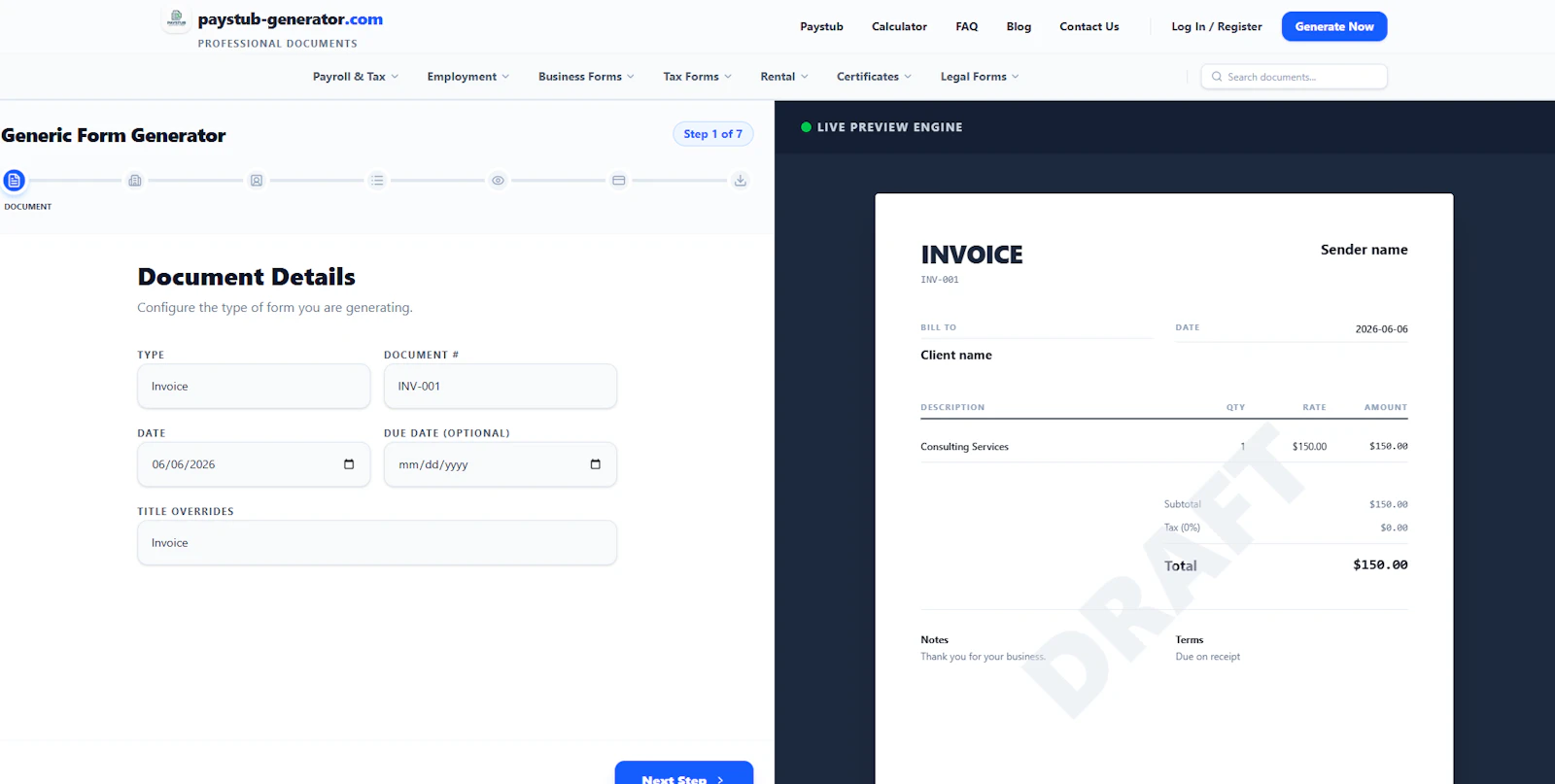
Task: Click the green Live Preview status dot
Action: click(x=806, y=127)
